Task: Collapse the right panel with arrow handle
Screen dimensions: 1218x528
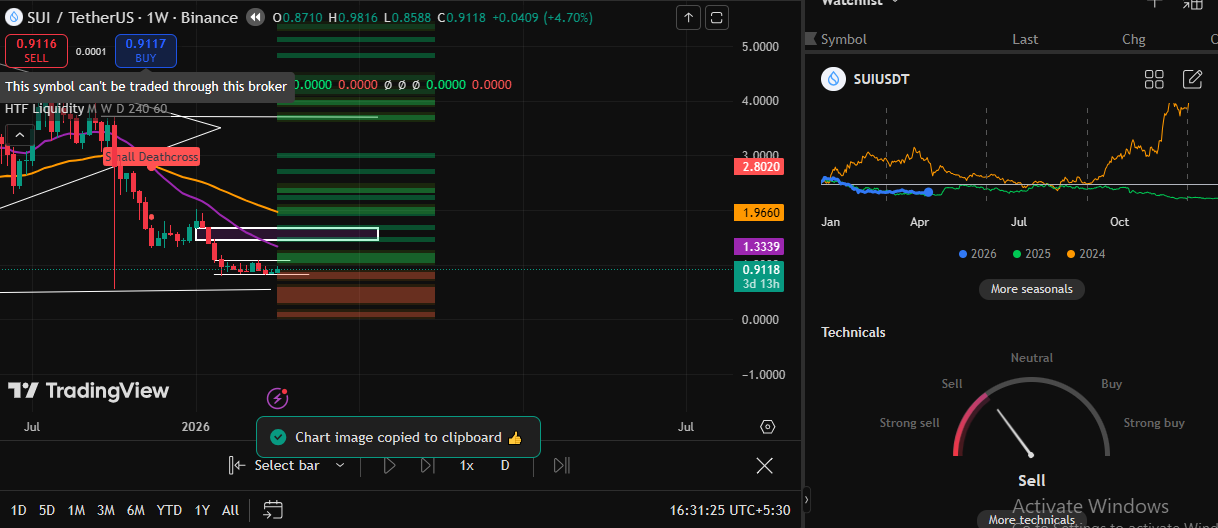Action: pos(808,498)
